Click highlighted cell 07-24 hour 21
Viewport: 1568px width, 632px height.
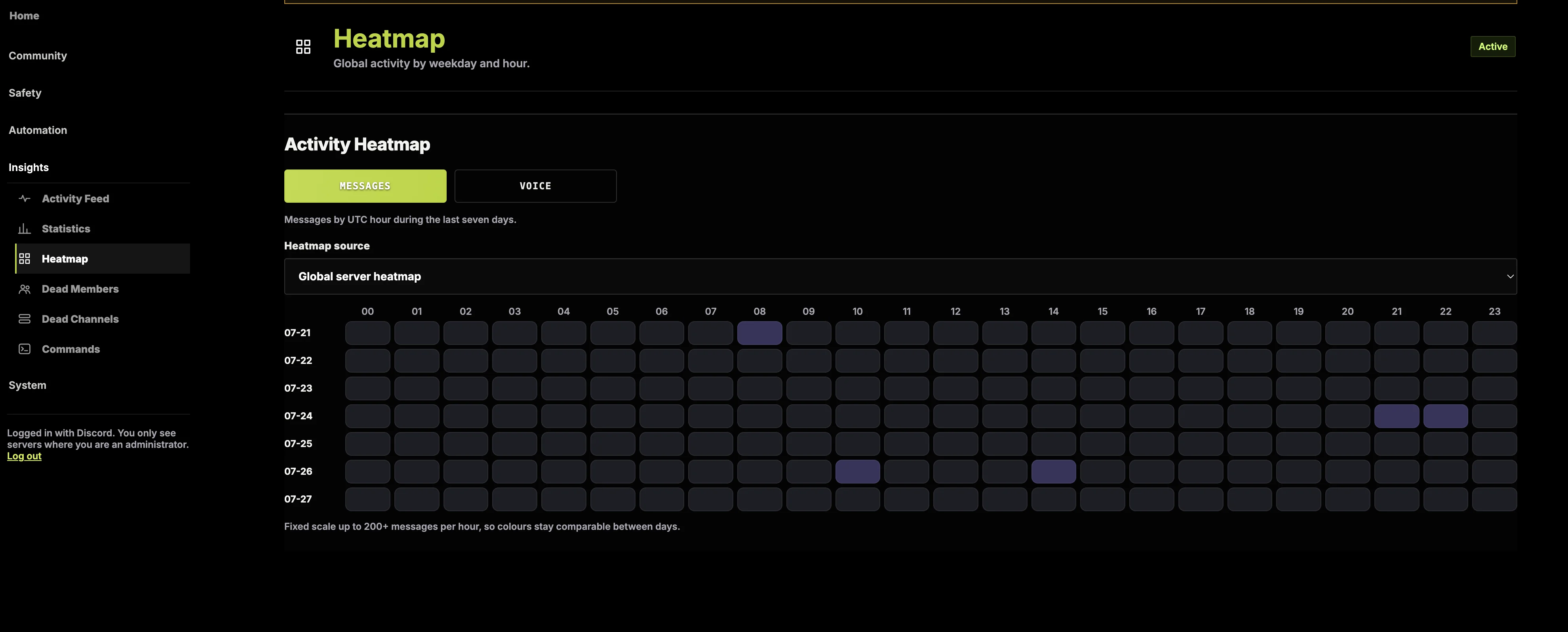click(1396, 417)
